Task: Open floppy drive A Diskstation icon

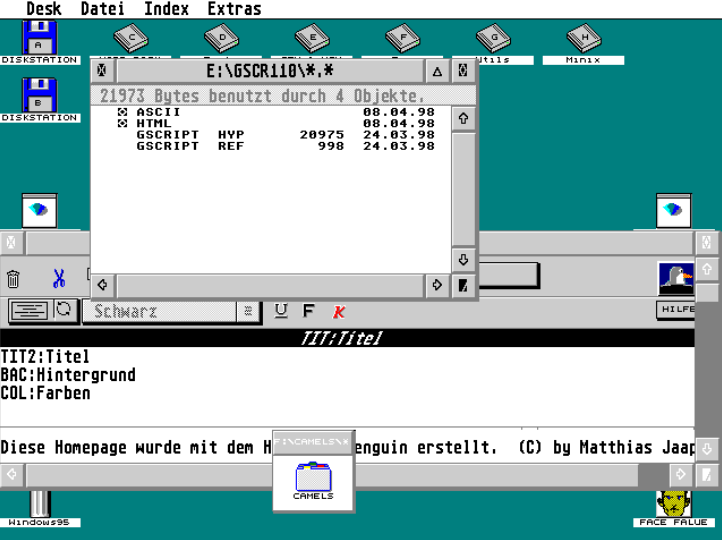Action: 40,39
